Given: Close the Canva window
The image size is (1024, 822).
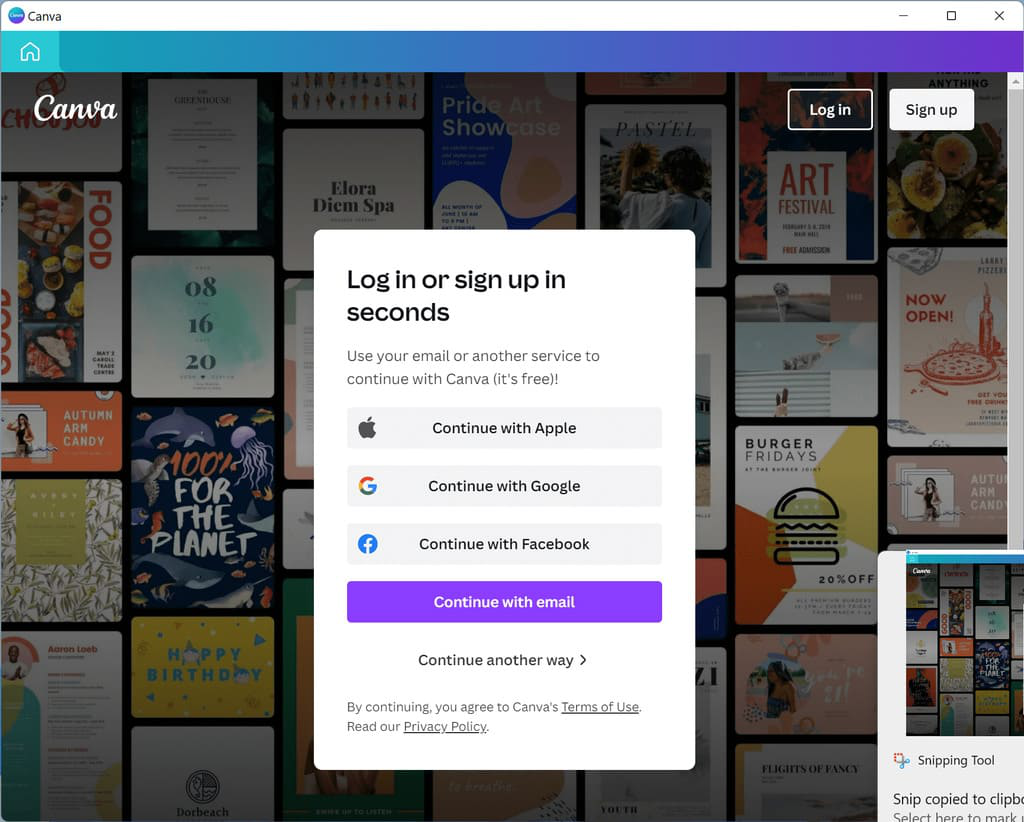Looking at the screenshot, I should pos(999,16).
